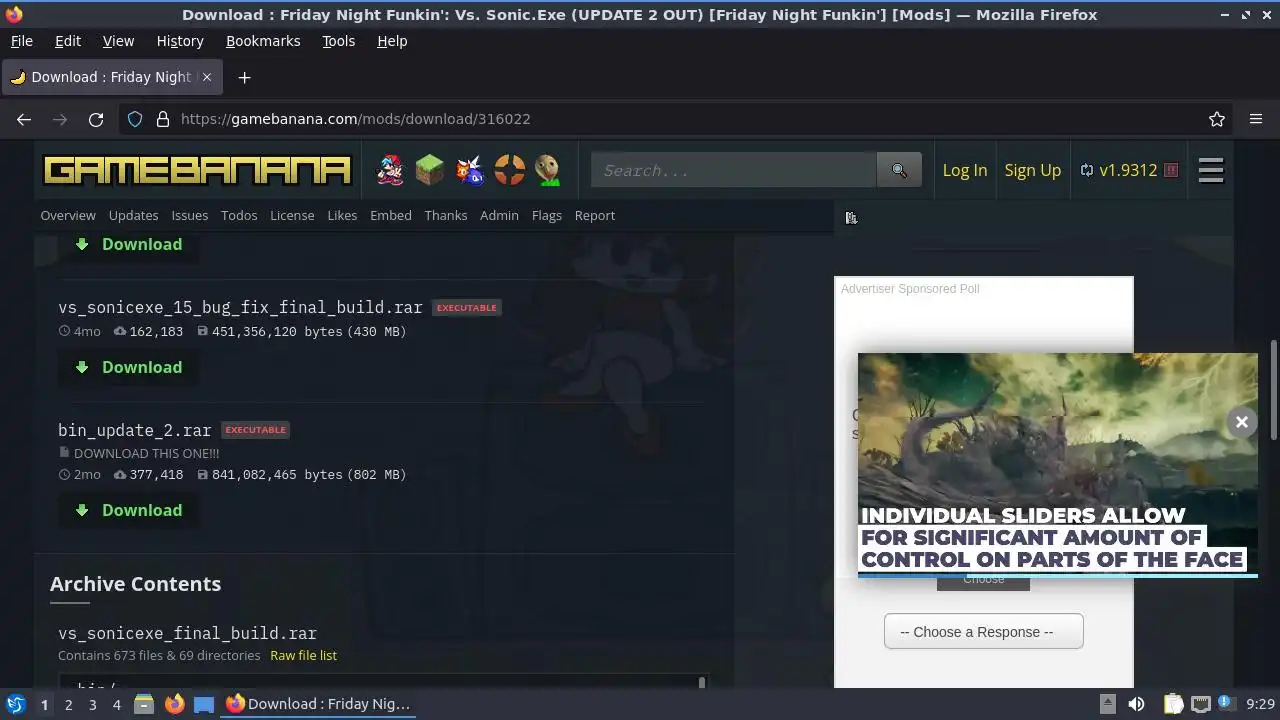Go back to the previous page
The width and height of the screenshot is (1280, 720).
pos(24,119)
